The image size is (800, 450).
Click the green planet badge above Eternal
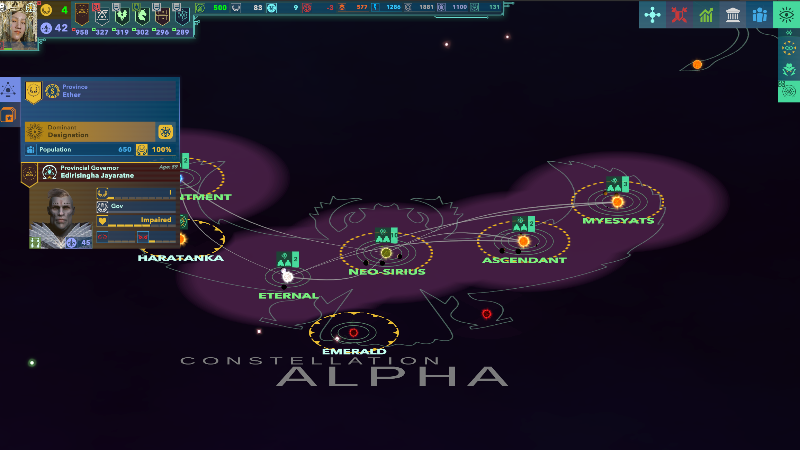pos(288,259)
